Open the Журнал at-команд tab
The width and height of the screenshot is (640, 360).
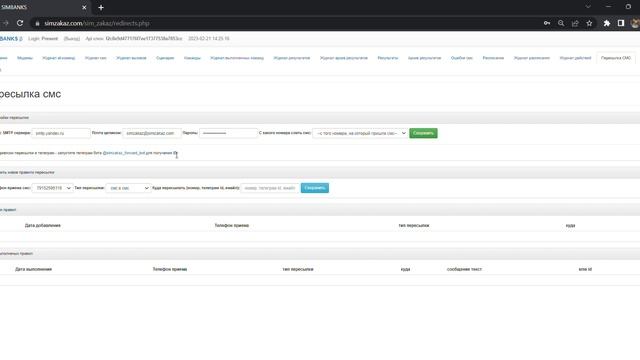pos(59,58)
